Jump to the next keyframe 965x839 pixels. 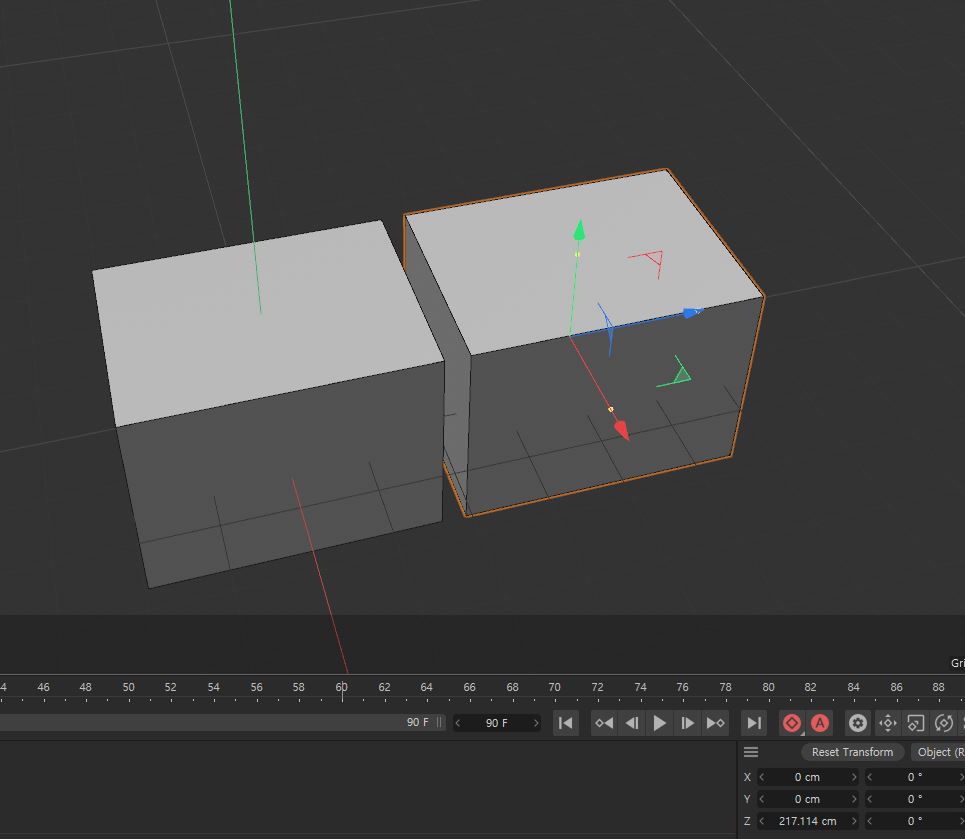pyautogui.click(x=716, y=723)
